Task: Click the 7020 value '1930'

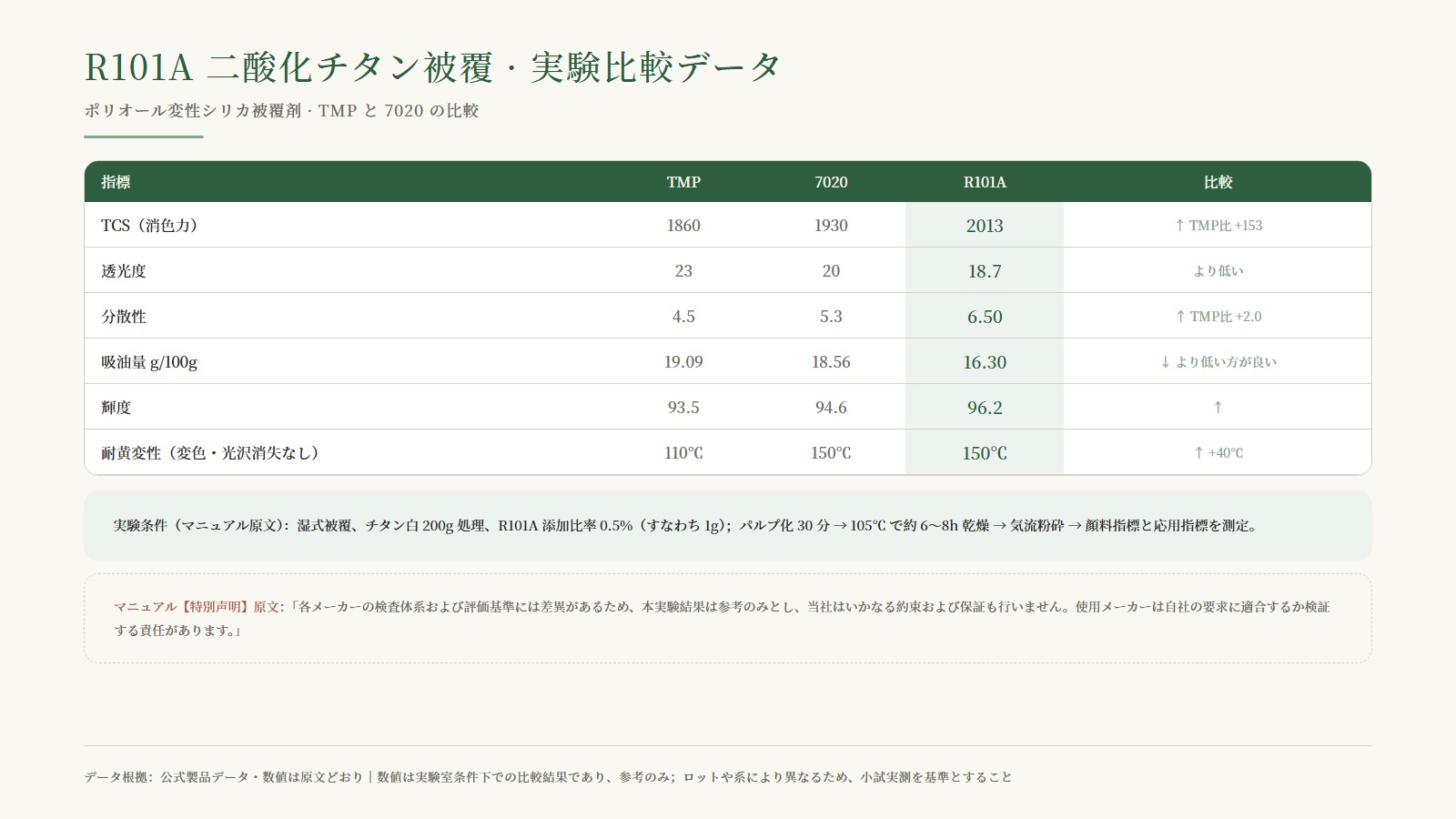Action: pyautogui.click(x=831, y=226)
